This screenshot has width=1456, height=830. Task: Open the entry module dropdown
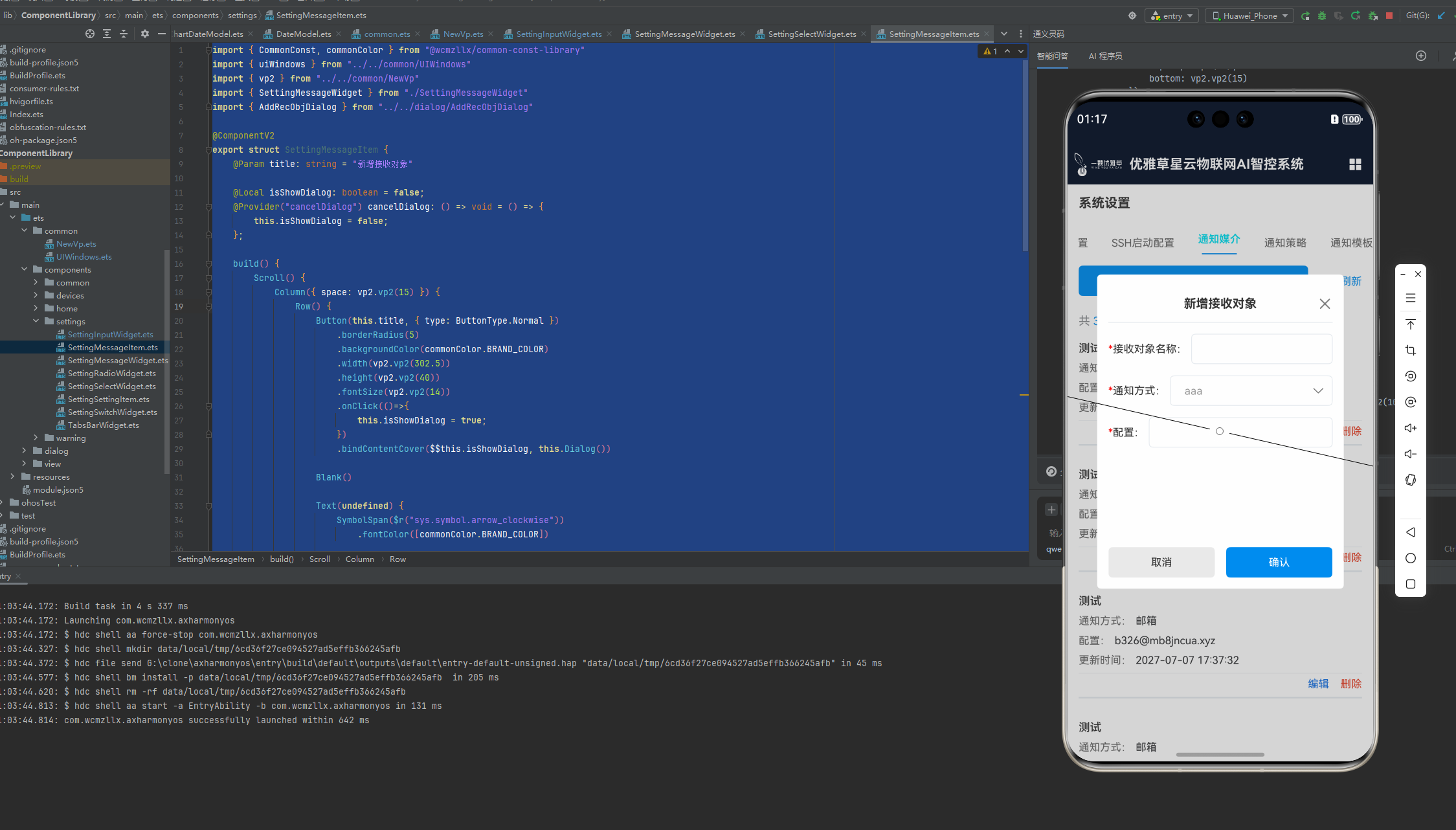coord(1172,16)
